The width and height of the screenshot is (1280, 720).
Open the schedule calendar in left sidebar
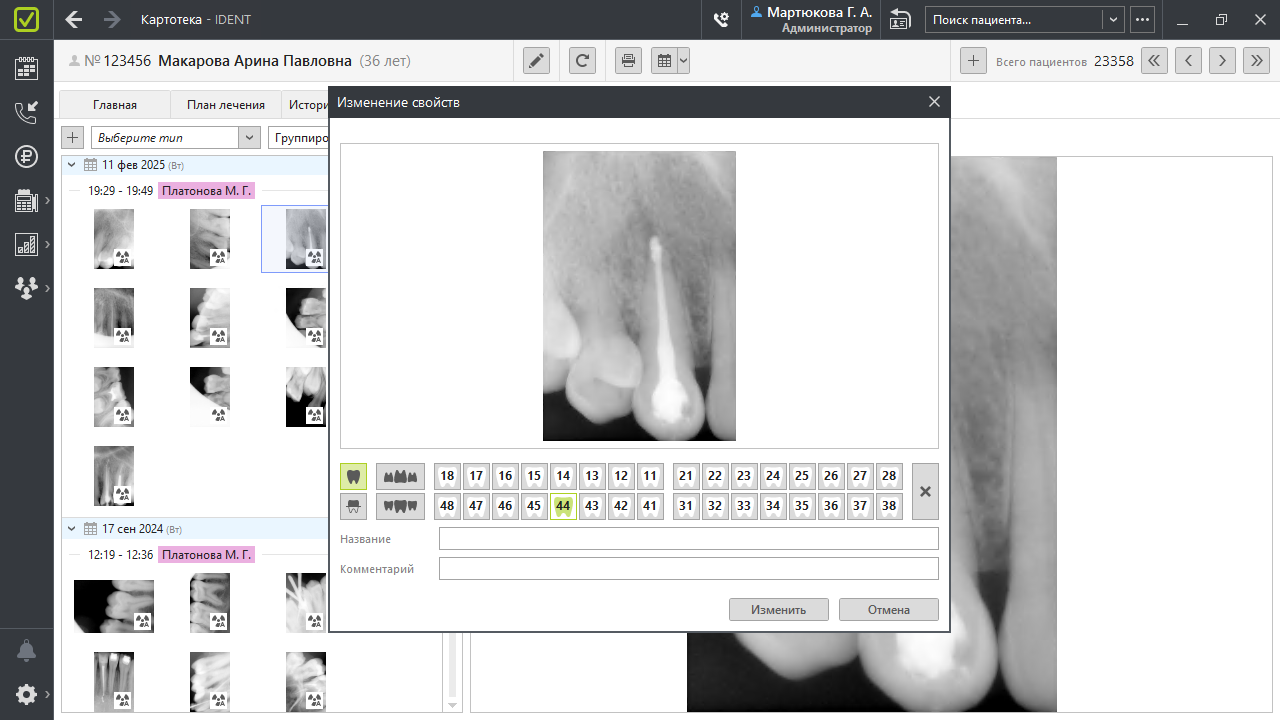(x=26, y=68)
